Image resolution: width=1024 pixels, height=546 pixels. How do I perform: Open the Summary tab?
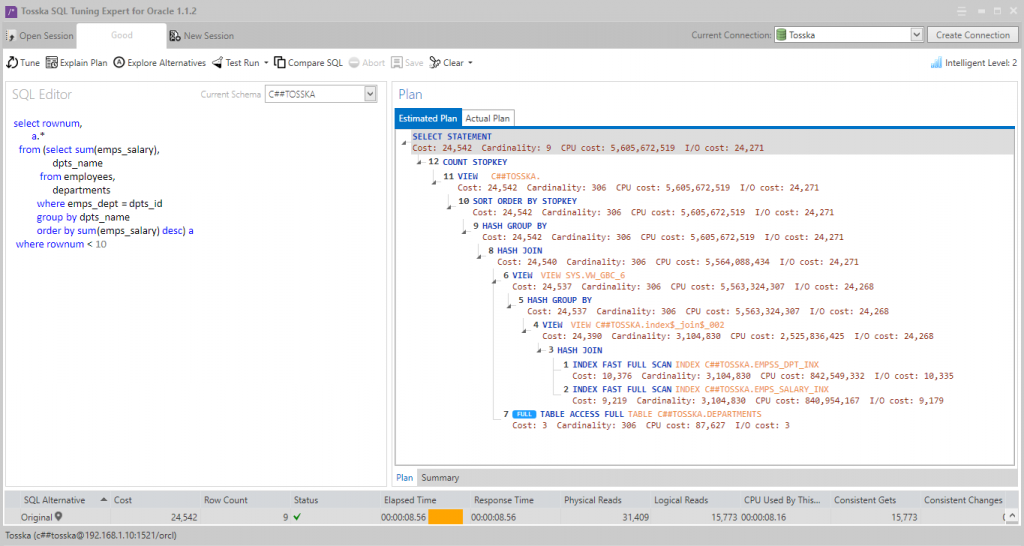pos(440,478)
